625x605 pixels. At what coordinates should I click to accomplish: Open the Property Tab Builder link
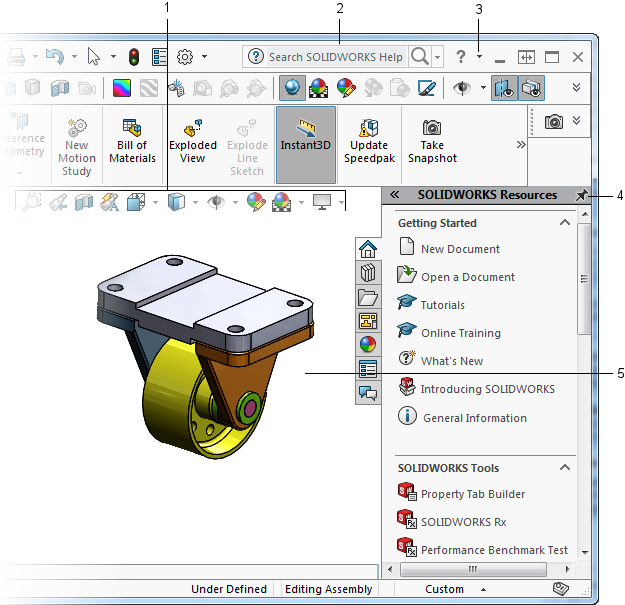click(x=472, y=494)
